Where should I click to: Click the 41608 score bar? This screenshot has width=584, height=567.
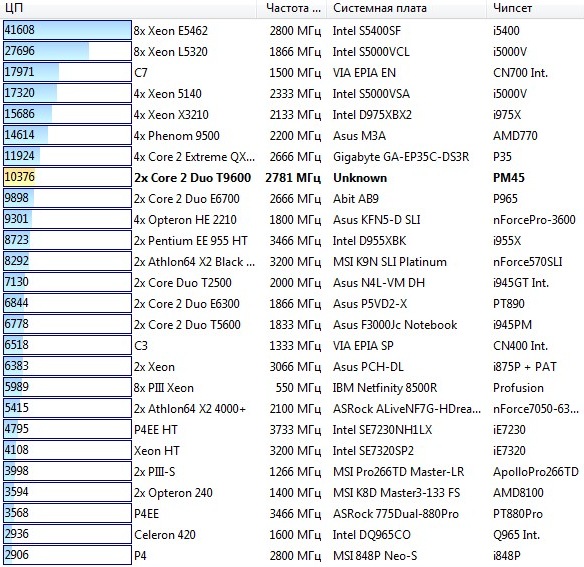coord(67,30)
